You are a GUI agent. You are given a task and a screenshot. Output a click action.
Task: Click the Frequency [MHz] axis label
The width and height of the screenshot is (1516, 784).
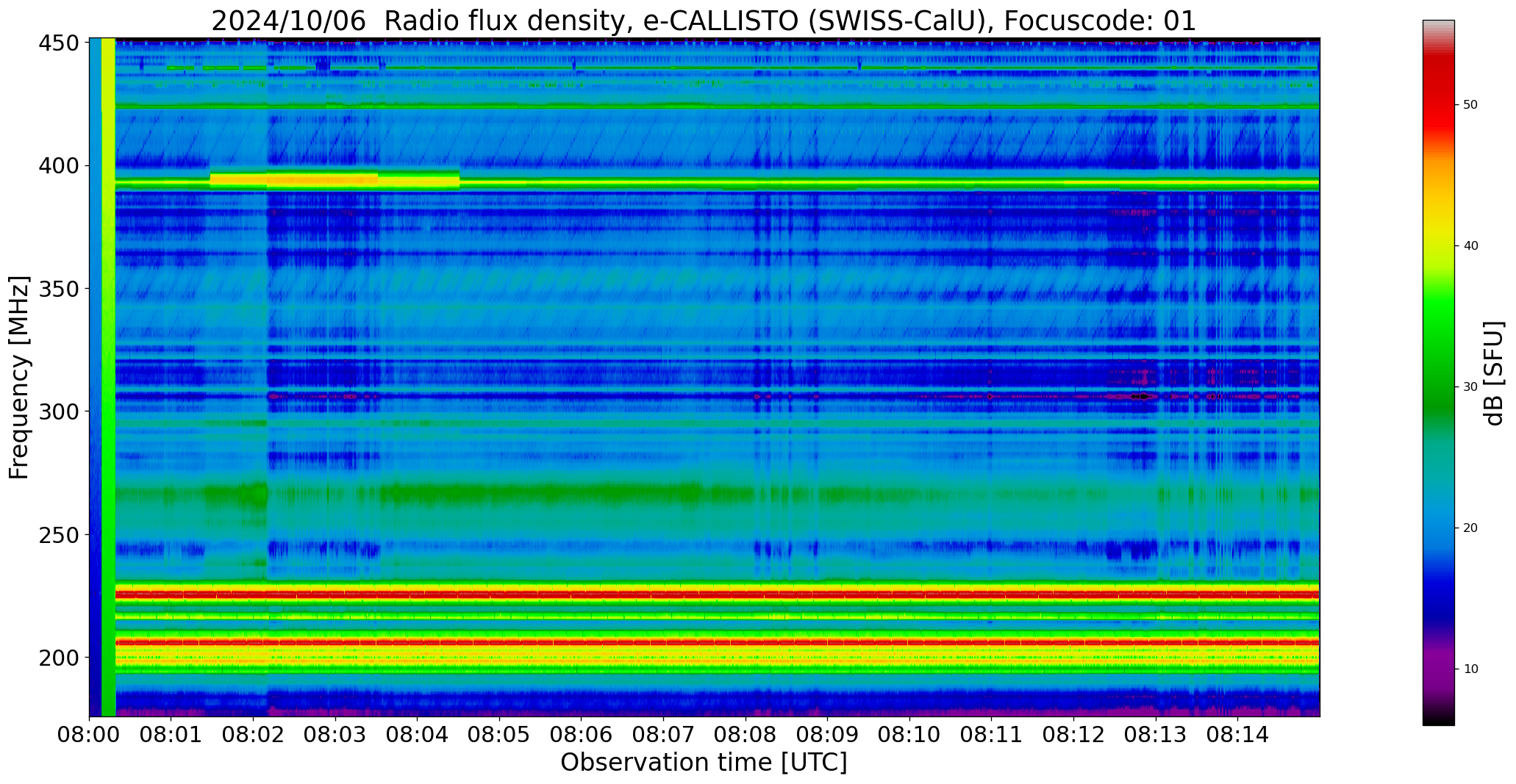tap(19, 377)
